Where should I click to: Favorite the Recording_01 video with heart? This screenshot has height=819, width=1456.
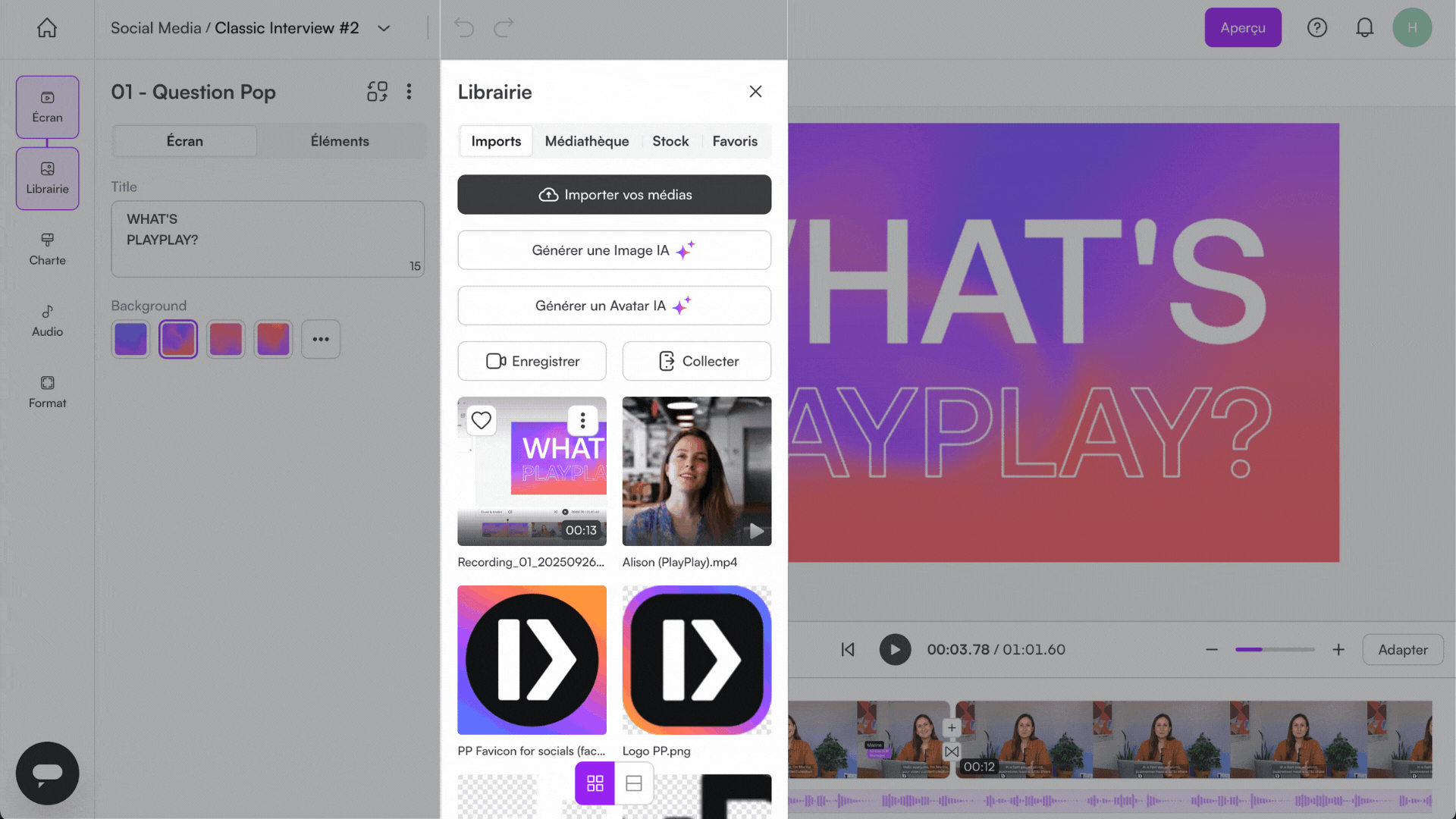(481, 420)
